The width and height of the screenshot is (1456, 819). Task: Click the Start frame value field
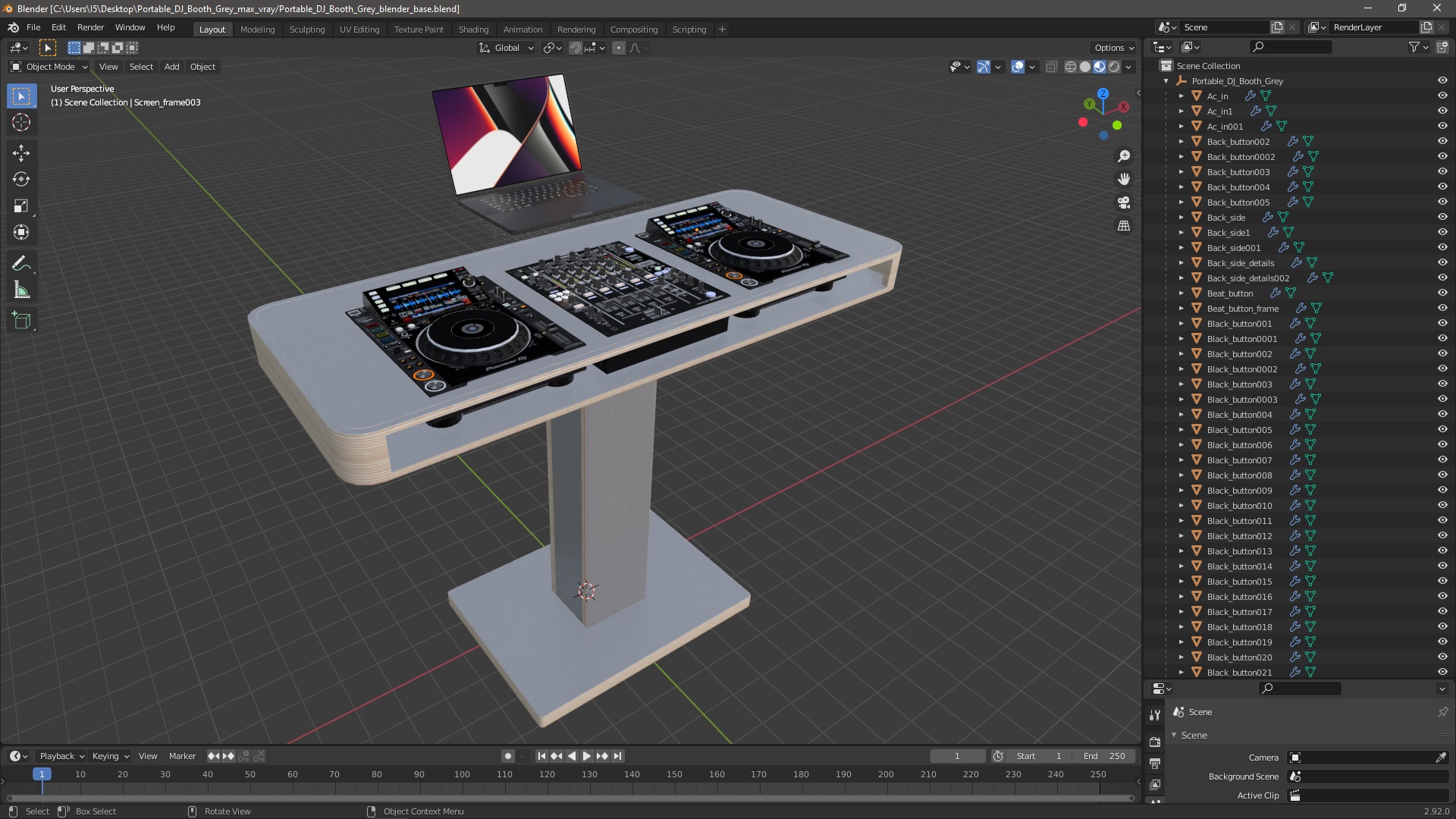[x=1039, y=756]
